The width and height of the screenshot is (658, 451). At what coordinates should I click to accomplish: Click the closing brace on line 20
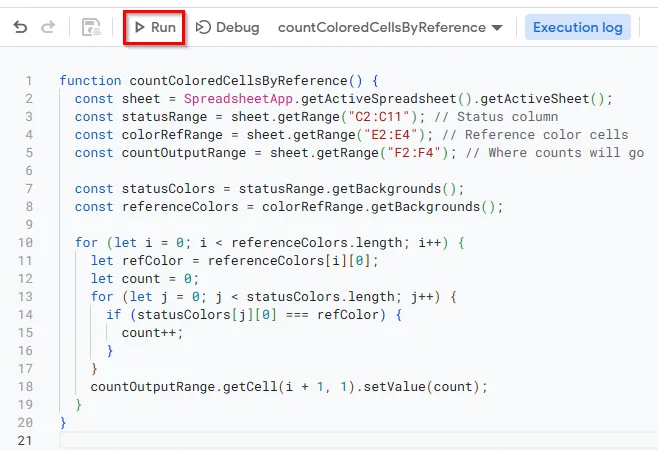pyautogui.click(x=63, y=422)
